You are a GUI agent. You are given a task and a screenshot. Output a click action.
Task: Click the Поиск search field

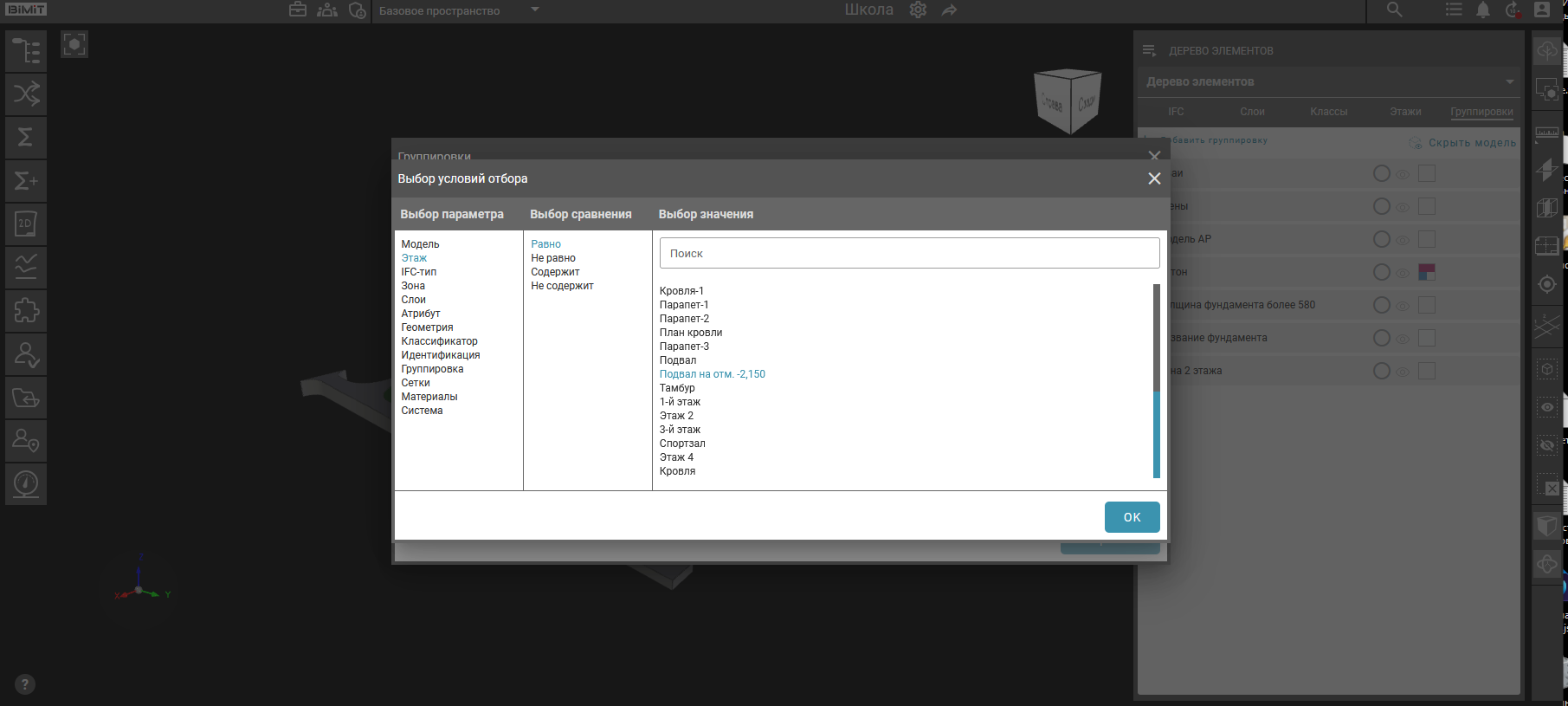click(x=909, y=254)
